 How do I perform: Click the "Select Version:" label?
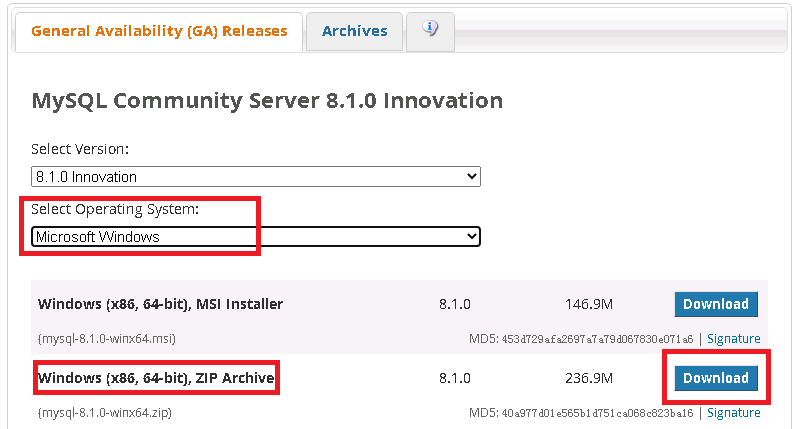point(80,149)
